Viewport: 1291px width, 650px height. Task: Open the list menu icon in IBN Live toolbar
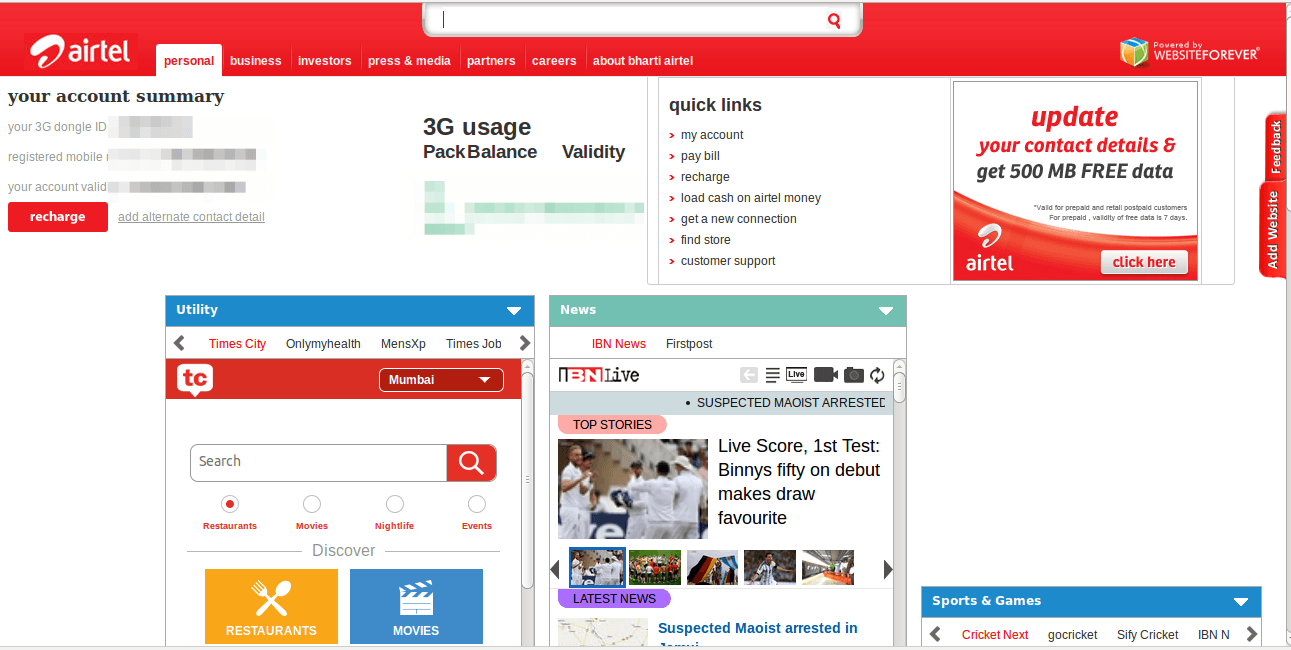pyautogui.click(x=772, y=375)
